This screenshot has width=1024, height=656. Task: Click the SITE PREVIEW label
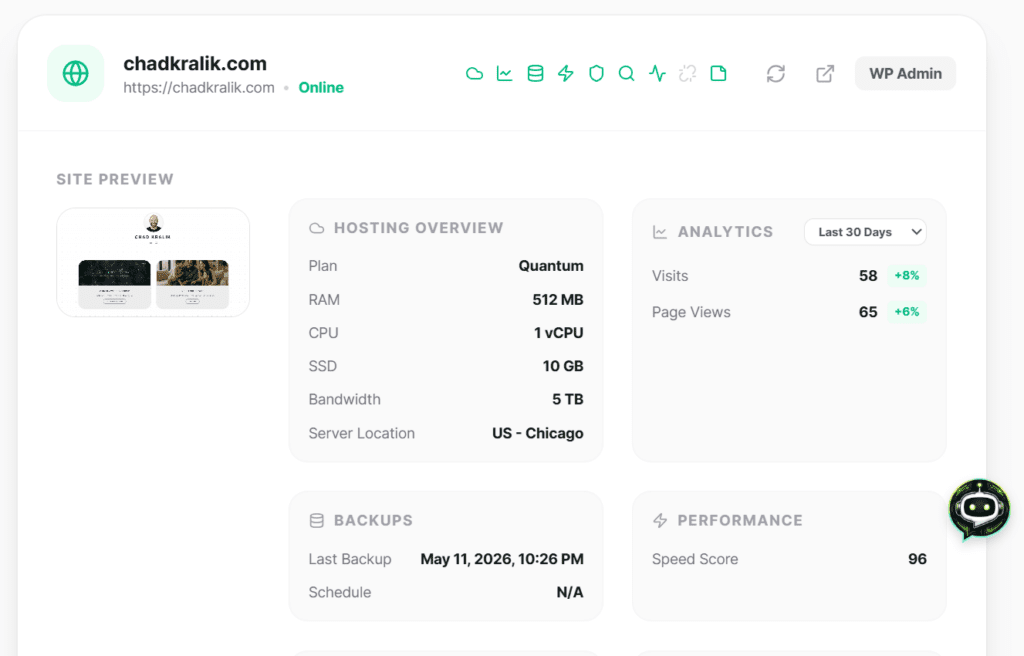pyautogui.click(x=115, y=180)
